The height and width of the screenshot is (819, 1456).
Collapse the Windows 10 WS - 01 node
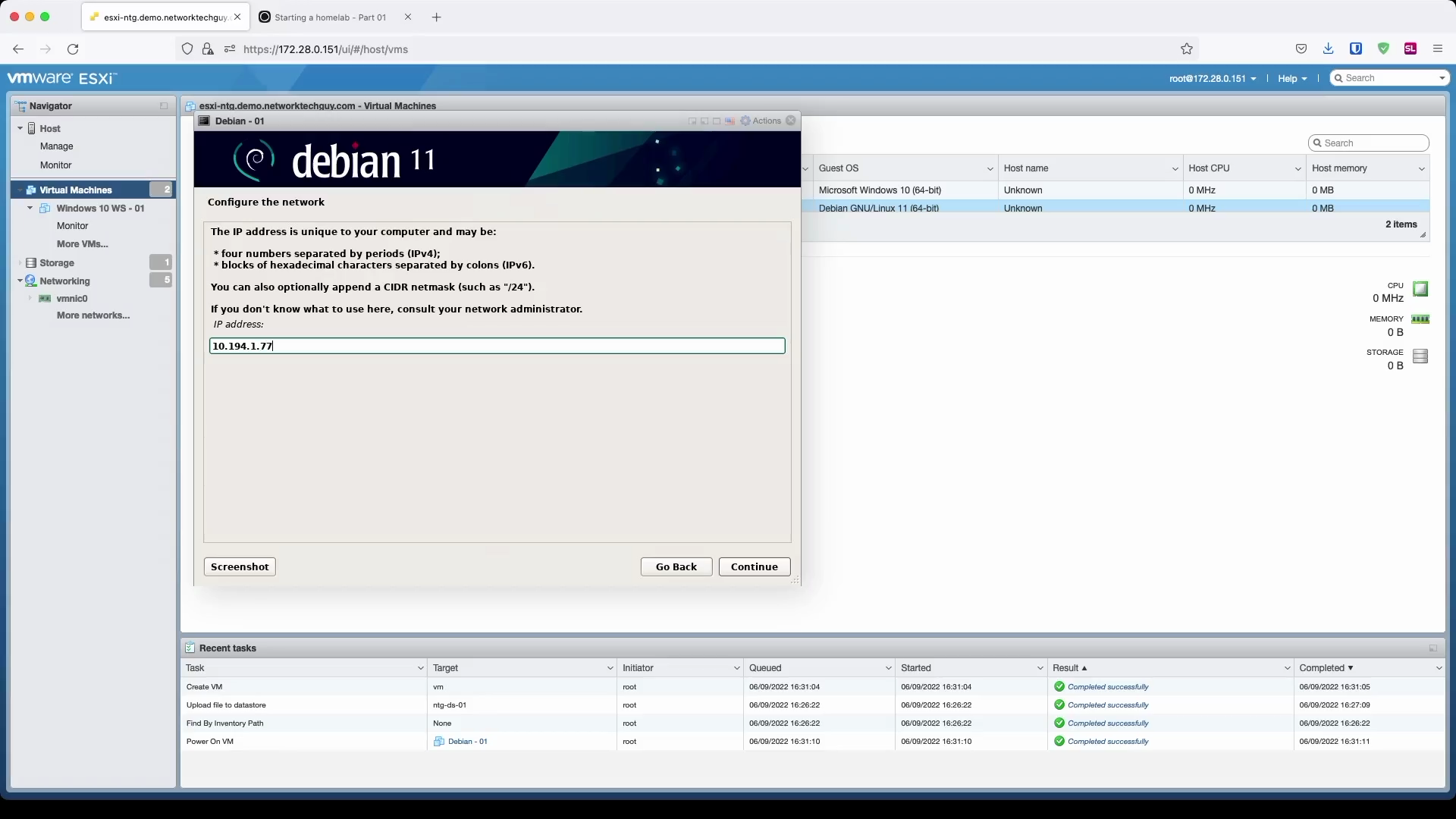click(x=30, y=209)
